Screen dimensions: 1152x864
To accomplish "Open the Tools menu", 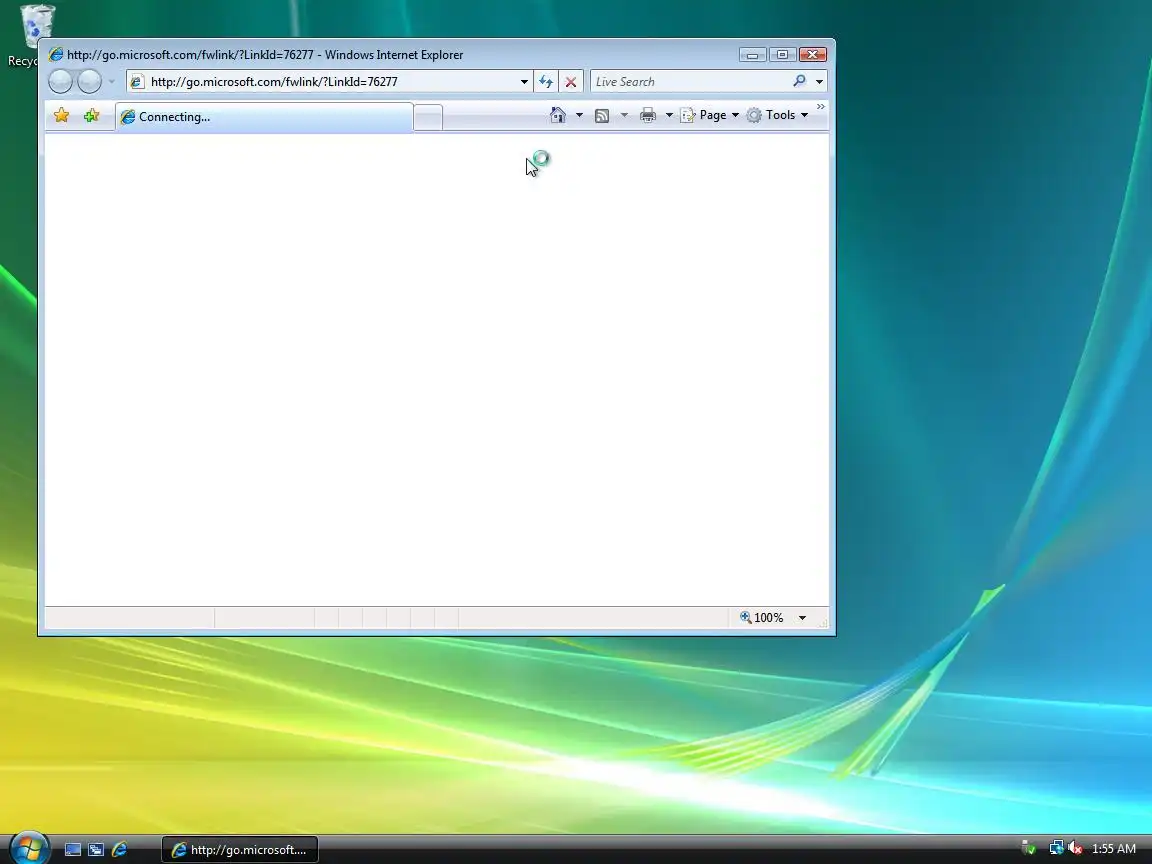I will (777, 115).
